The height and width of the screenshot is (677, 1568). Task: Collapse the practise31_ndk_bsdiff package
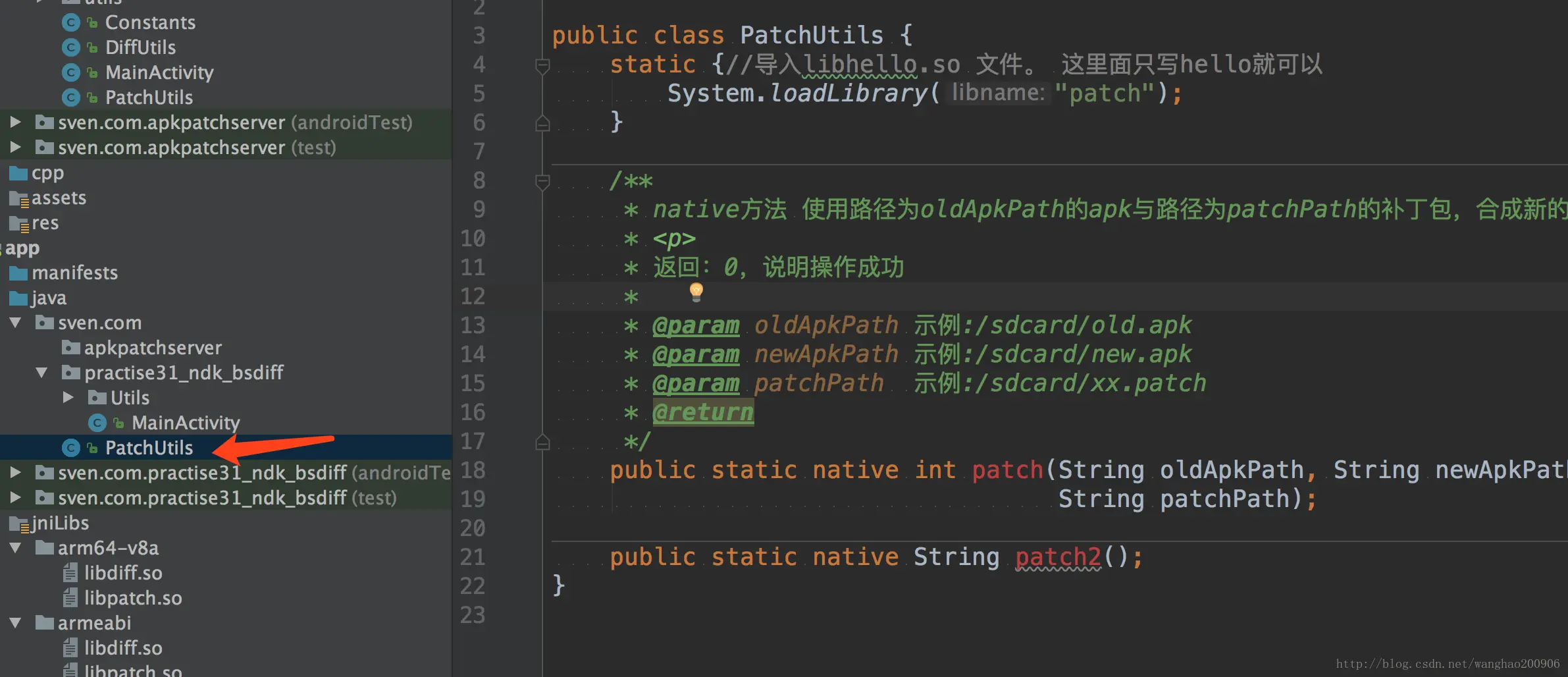coord(41,373)
